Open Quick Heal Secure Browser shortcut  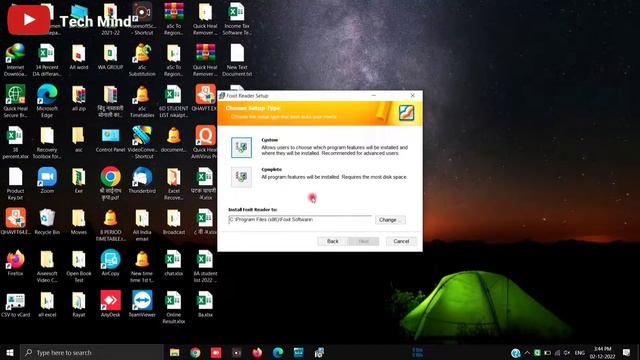(16, 101)
